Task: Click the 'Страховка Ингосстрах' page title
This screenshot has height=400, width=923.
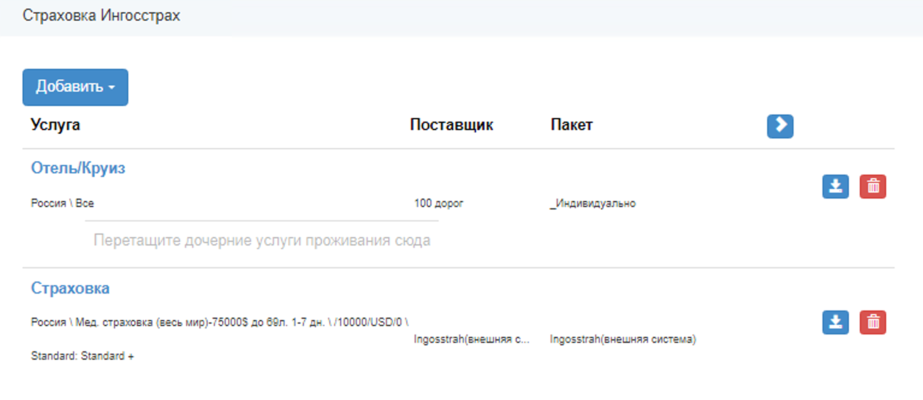Action: [102, 18]
